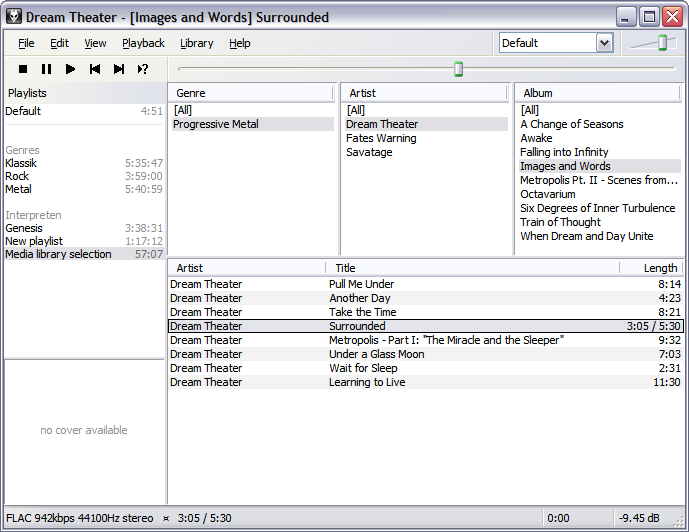Open the Help menu
Viewport: 689px width, 532px height.
[239, 43]
